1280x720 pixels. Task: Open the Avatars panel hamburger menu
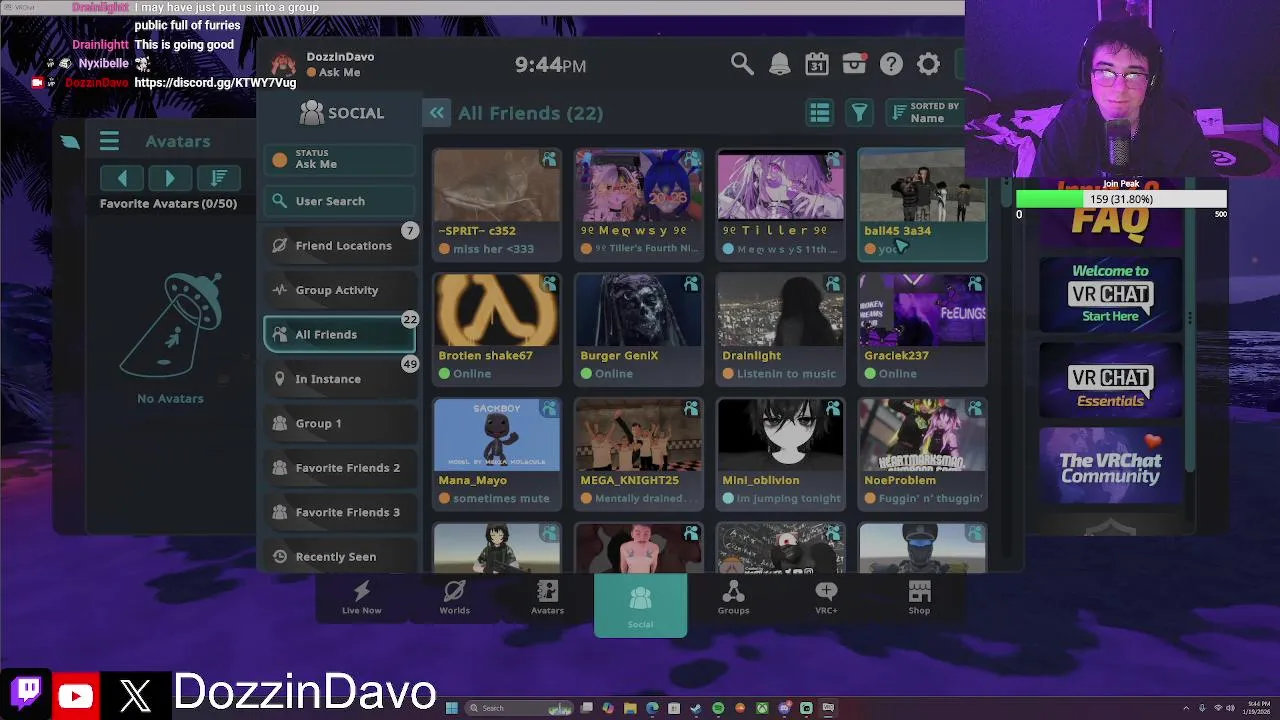[x=109, y=141]
